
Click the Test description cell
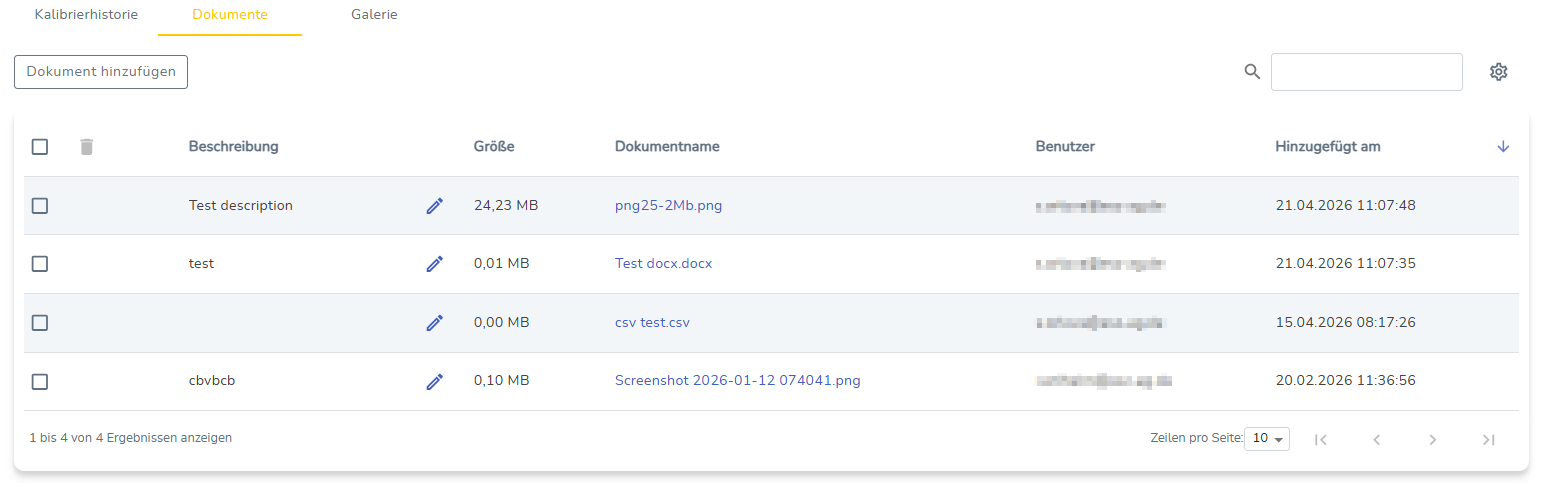241,206
